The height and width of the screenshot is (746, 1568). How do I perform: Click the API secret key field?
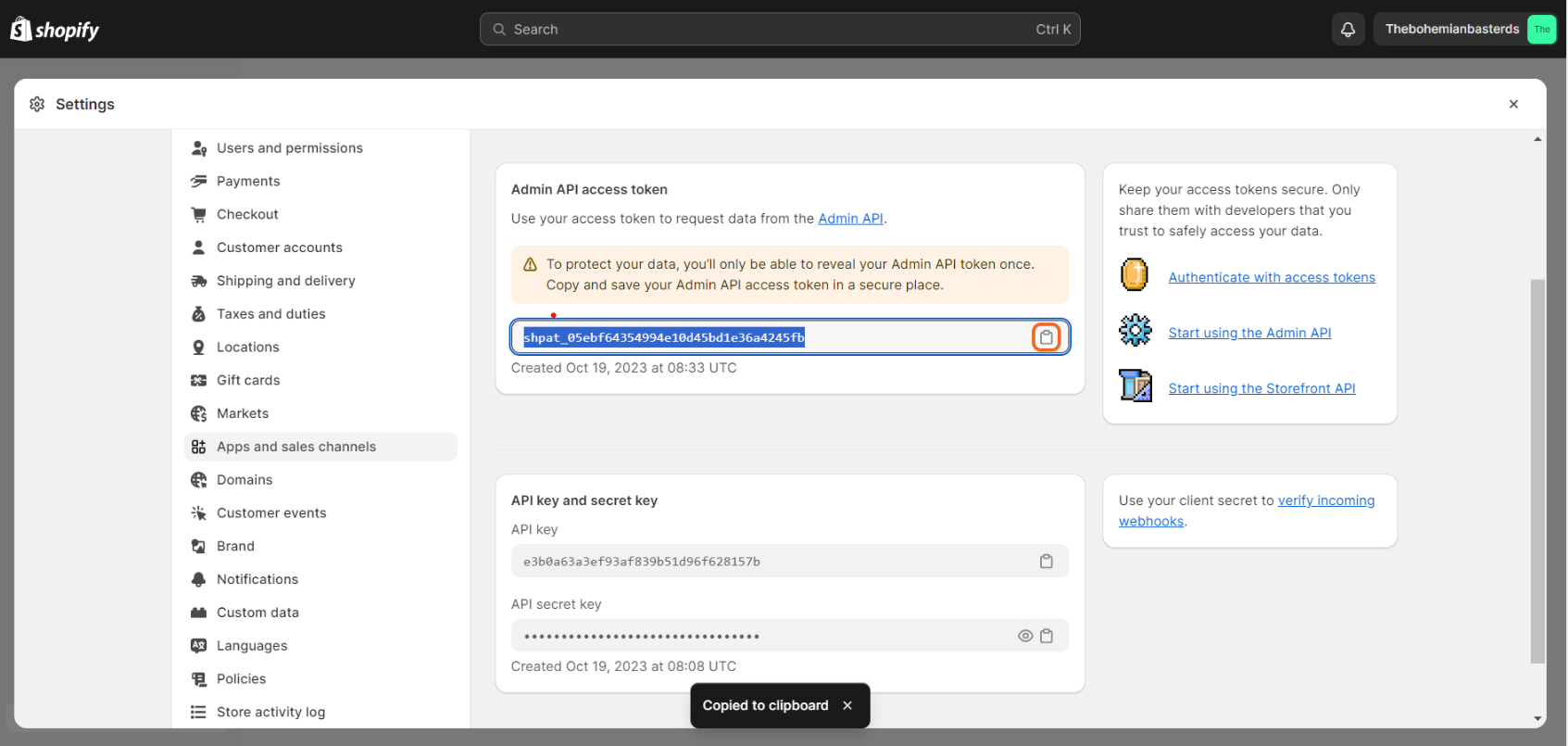(790, 636)
